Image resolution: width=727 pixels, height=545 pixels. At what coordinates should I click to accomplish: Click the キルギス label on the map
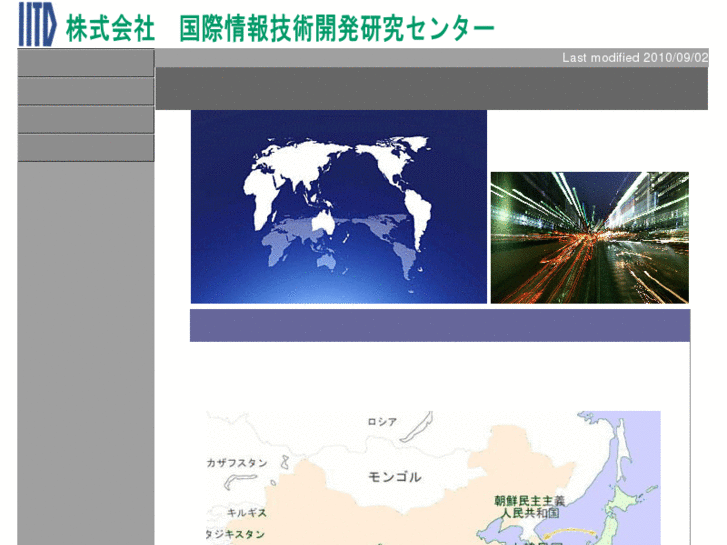coord(247,513)
